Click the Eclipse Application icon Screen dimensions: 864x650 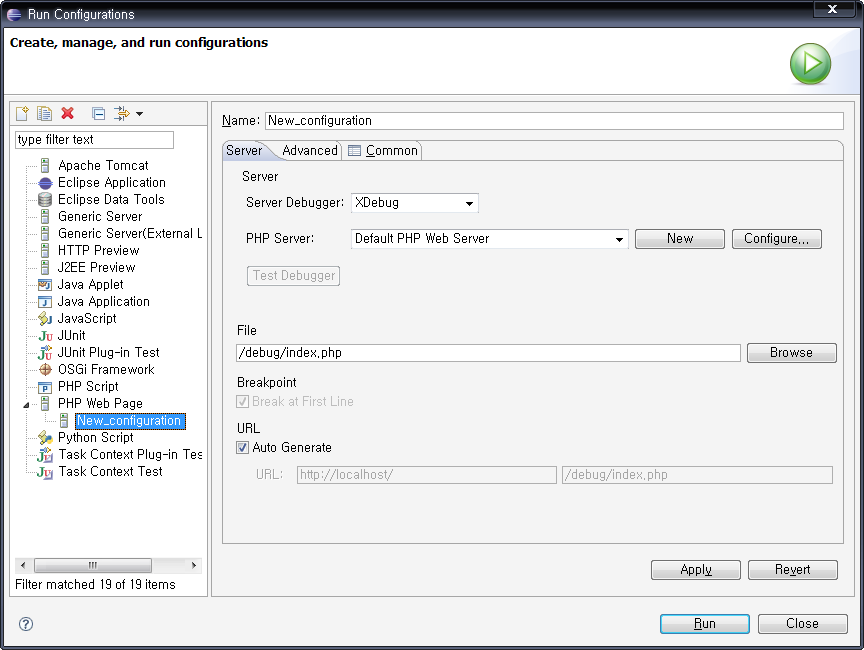[x=45, y=182]
